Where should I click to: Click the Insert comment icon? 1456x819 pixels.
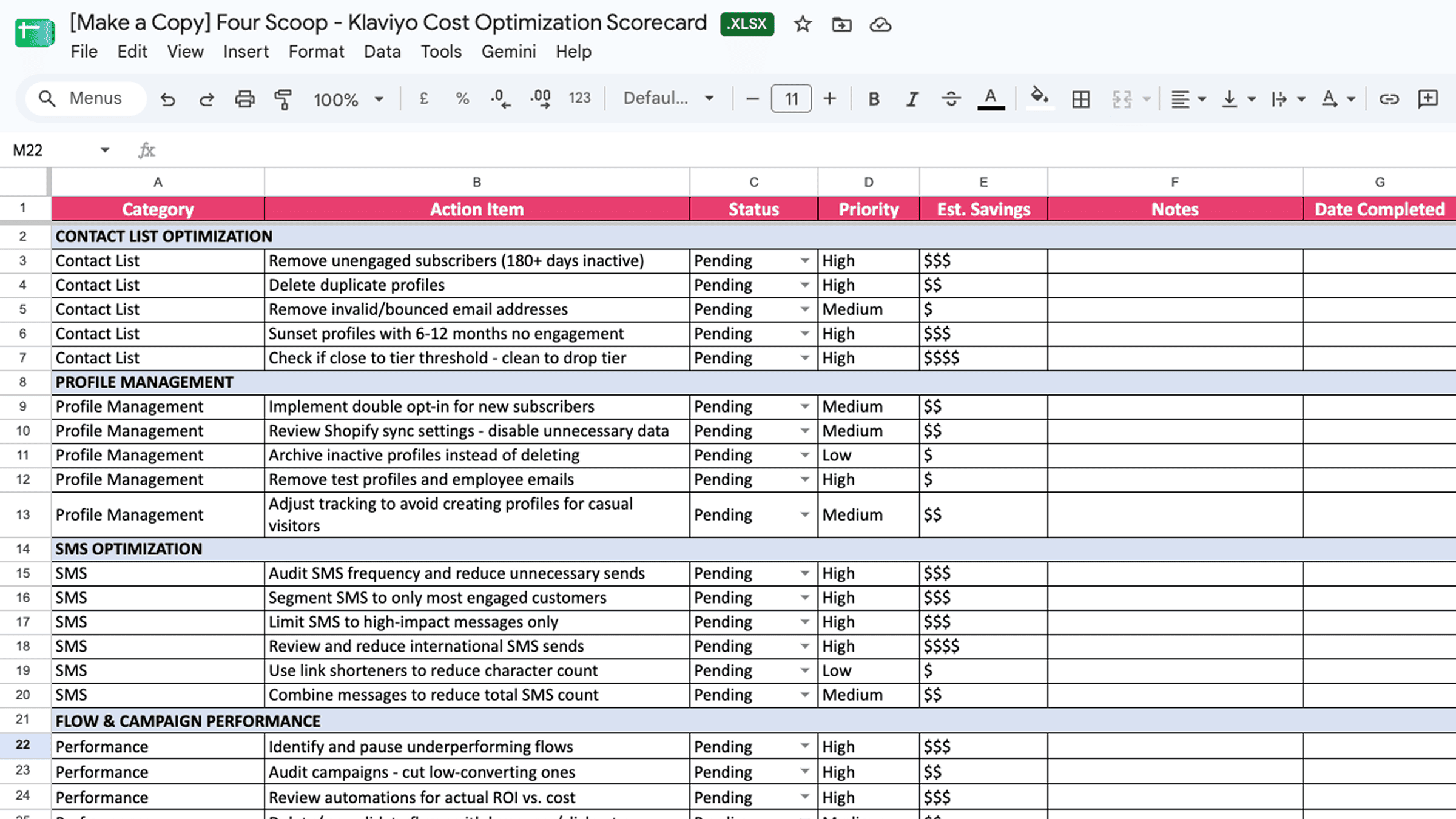click(x=1428, y=99)
